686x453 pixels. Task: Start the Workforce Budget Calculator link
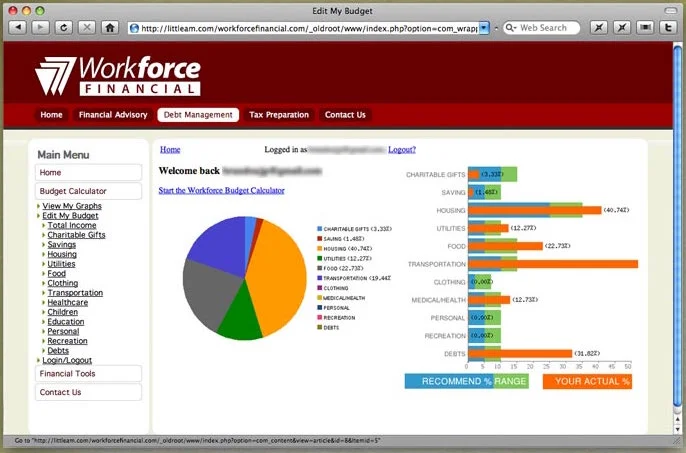(221, 190)
